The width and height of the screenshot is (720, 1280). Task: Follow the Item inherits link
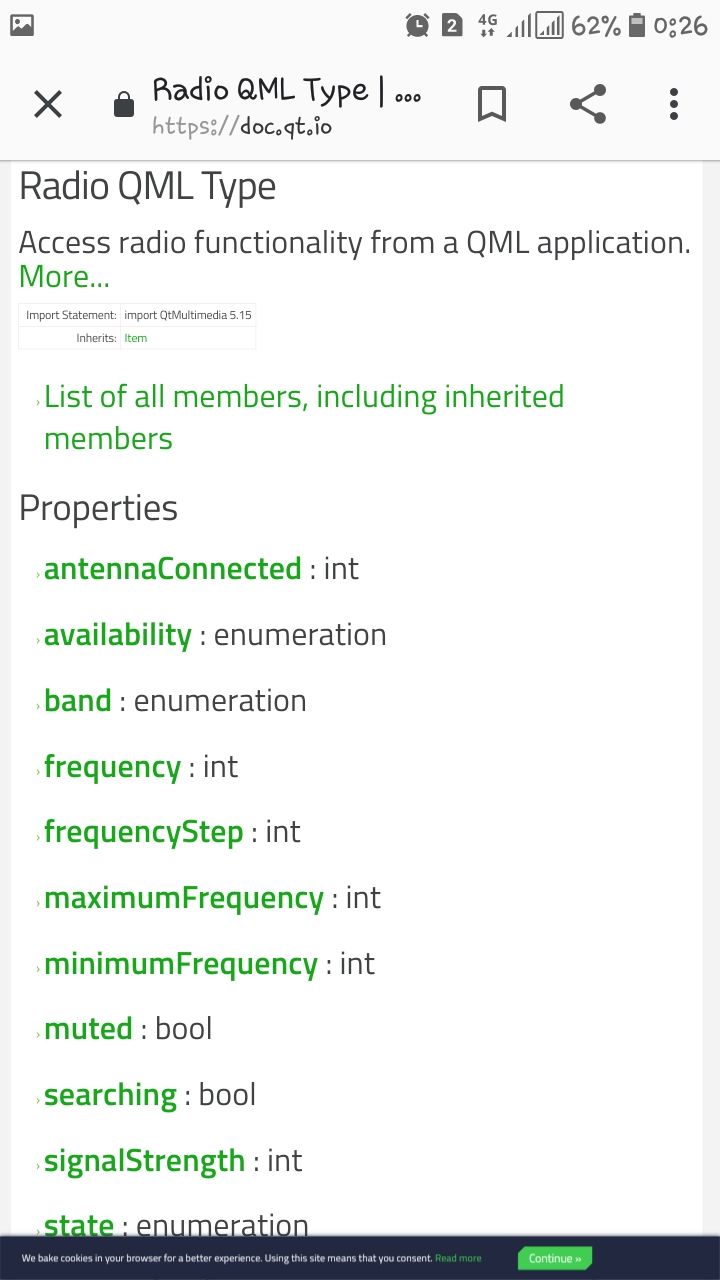coord(135,338)
